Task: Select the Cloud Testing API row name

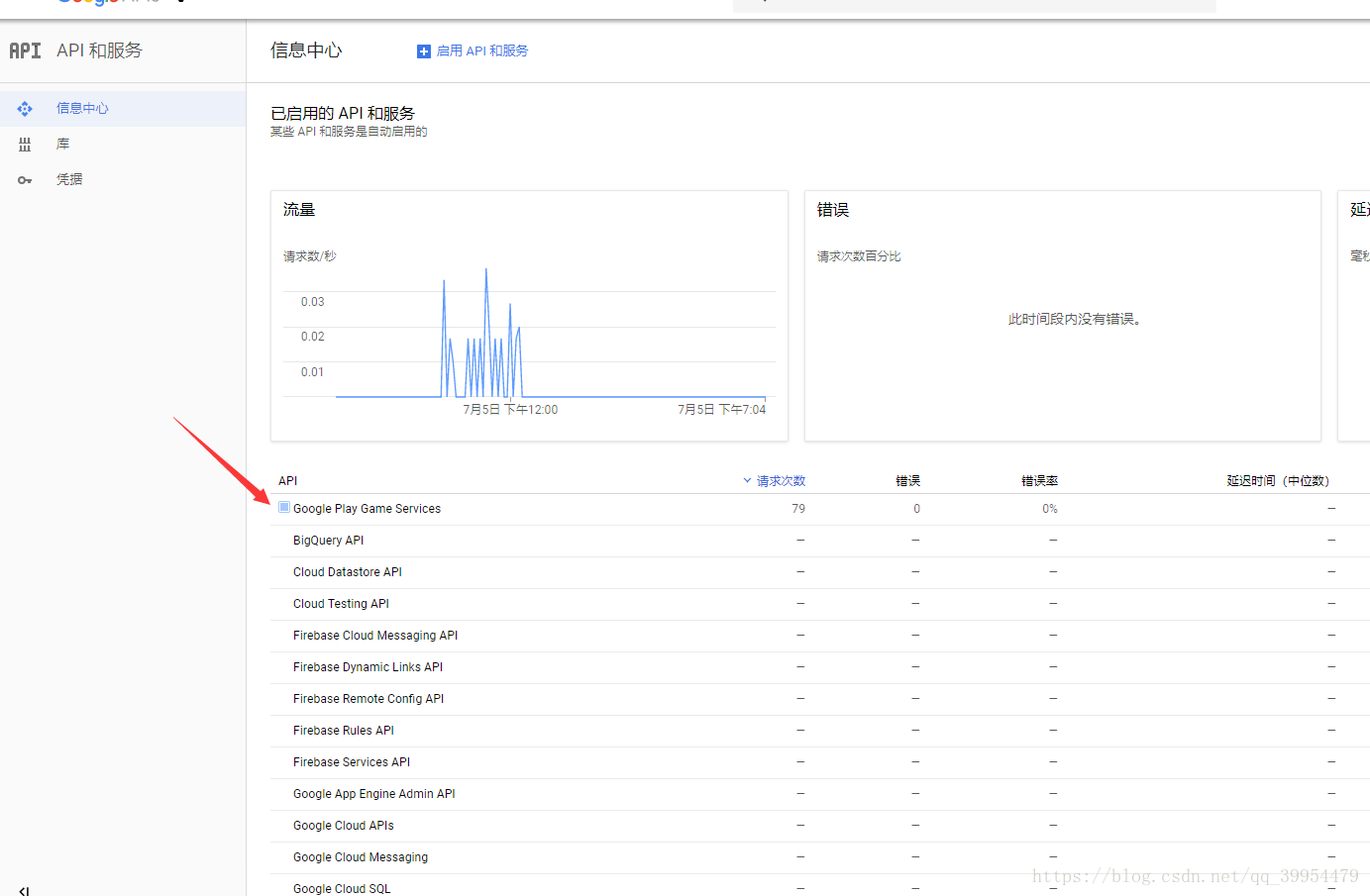Action: [x=341, y=604]
